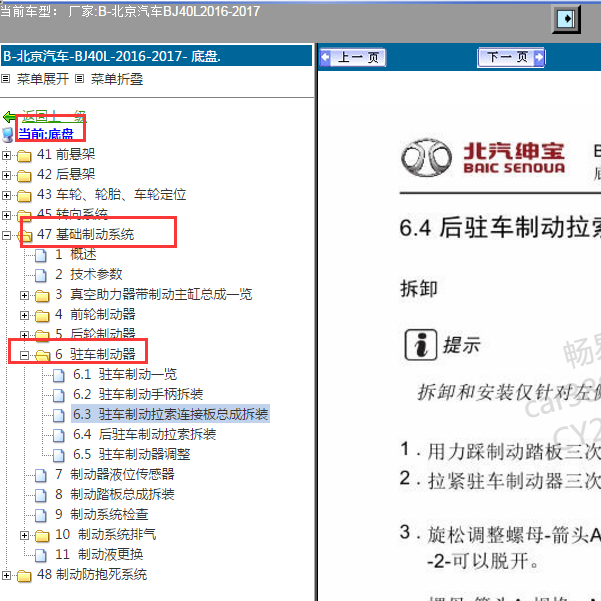Click 菜单展开 to expand all menus
The image size is (601, 601).
[x=43, y=79]
